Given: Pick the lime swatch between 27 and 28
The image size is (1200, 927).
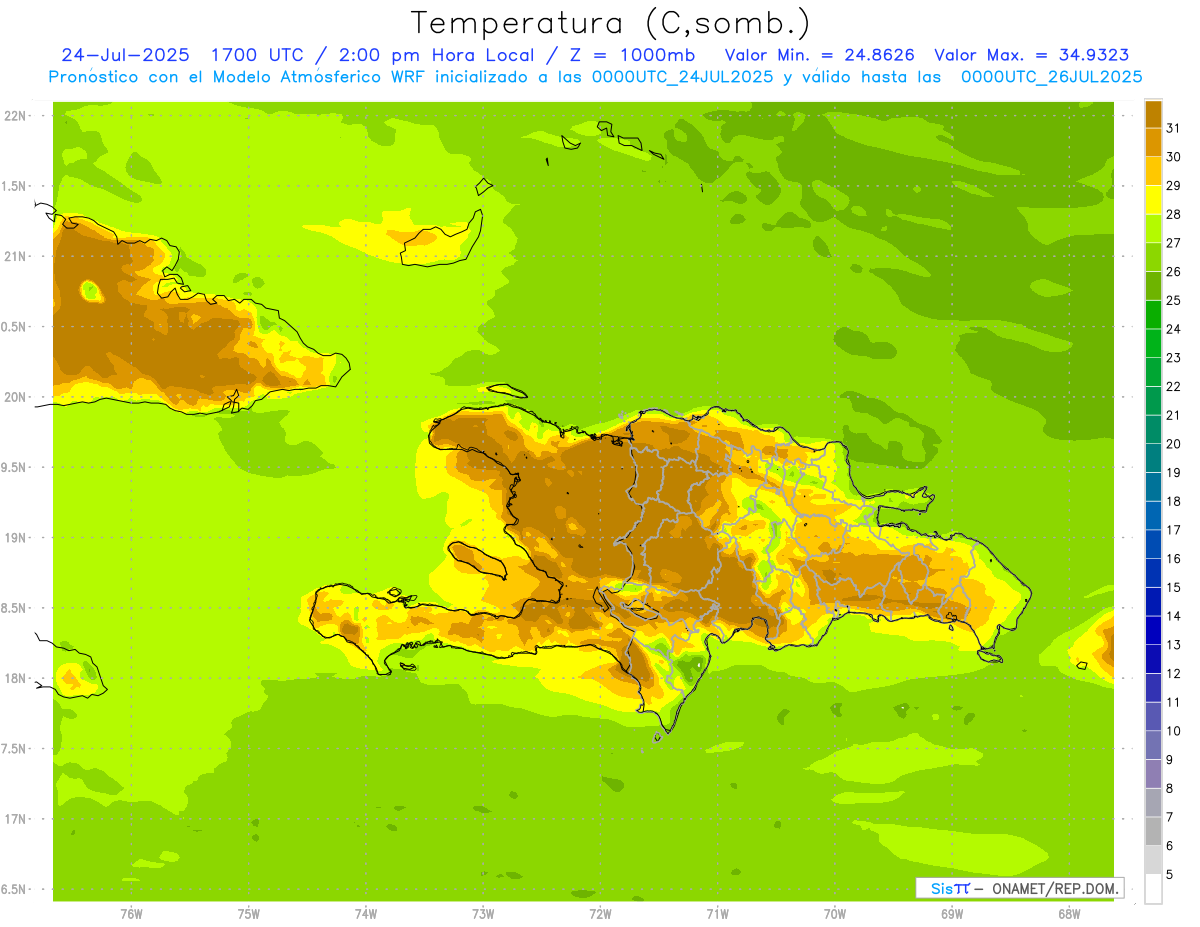Looking at the screenshot, I should click(1153, 228).
